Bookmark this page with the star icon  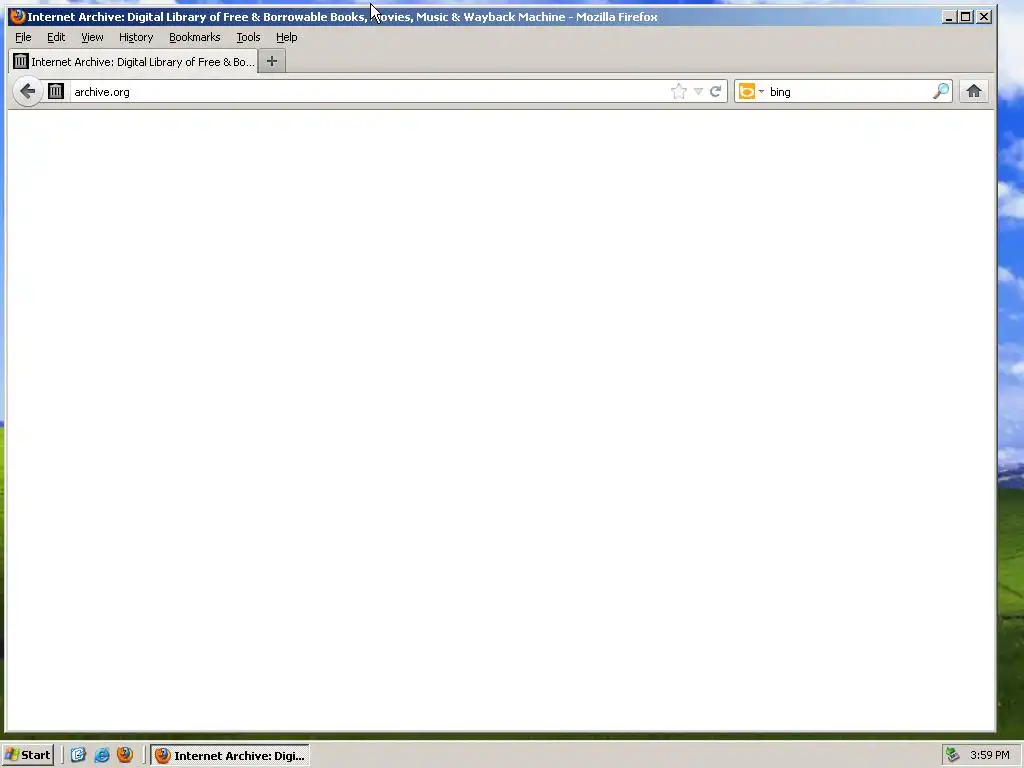click(x=679, y=91)
